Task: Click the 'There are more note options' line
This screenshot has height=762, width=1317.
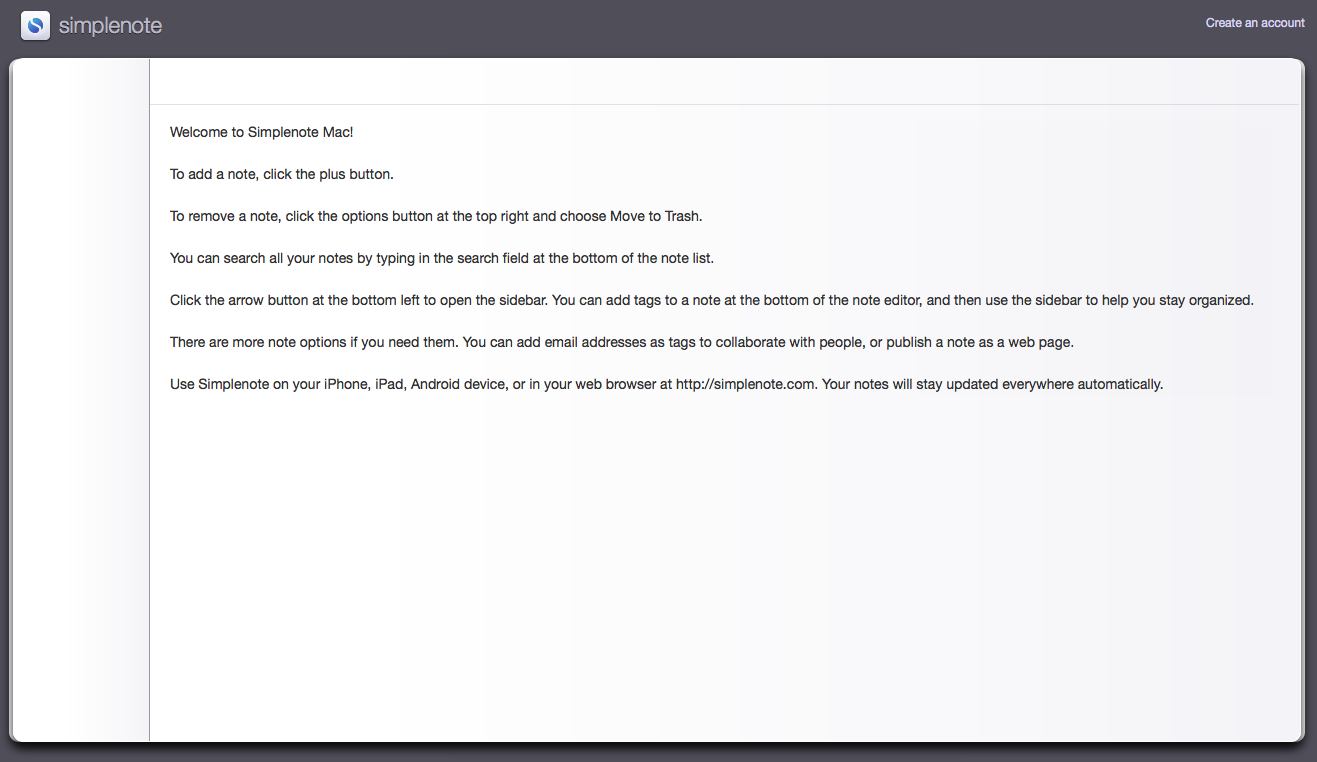Action: click(x=622, y=342)
